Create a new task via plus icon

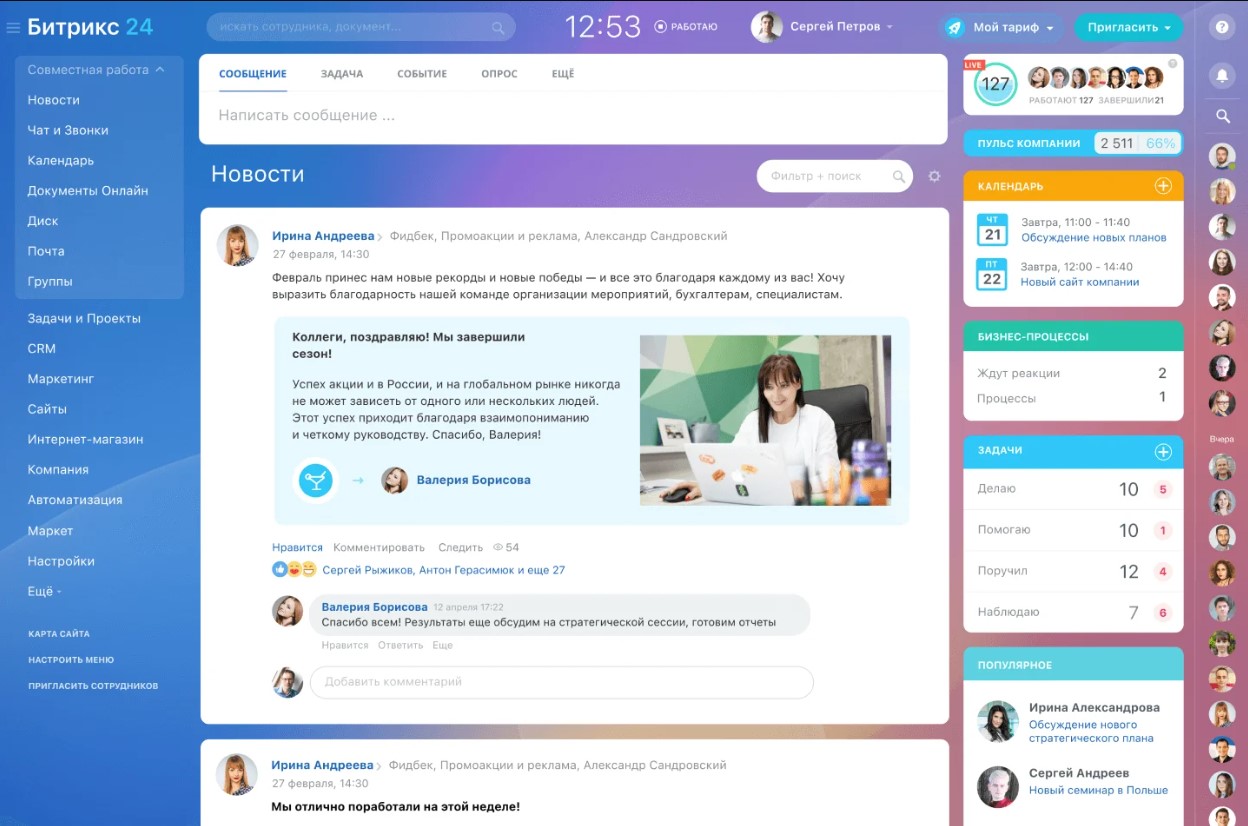[1163, 452]
